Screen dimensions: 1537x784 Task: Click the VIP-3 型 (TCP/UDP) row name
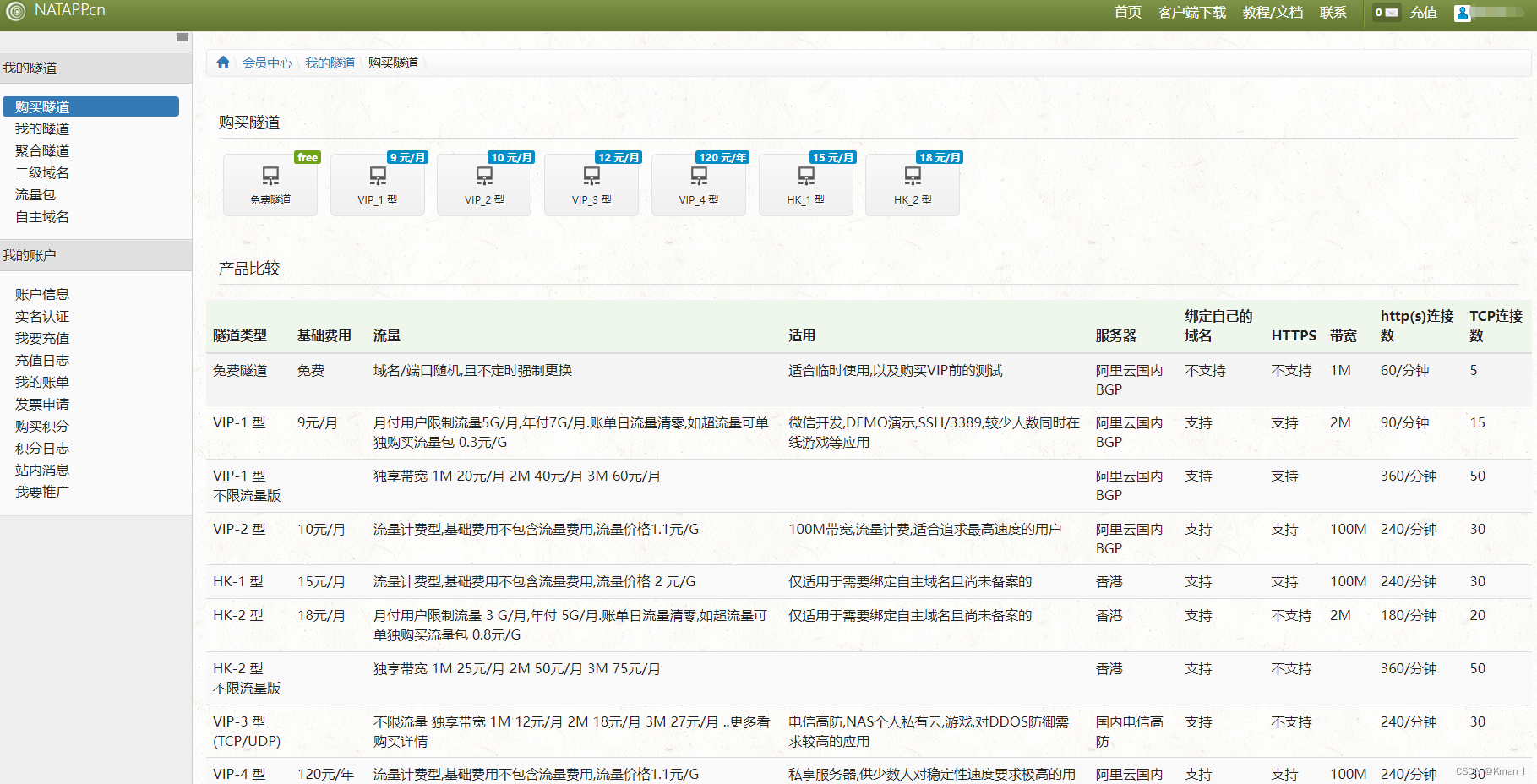click(x=247, y=731)
